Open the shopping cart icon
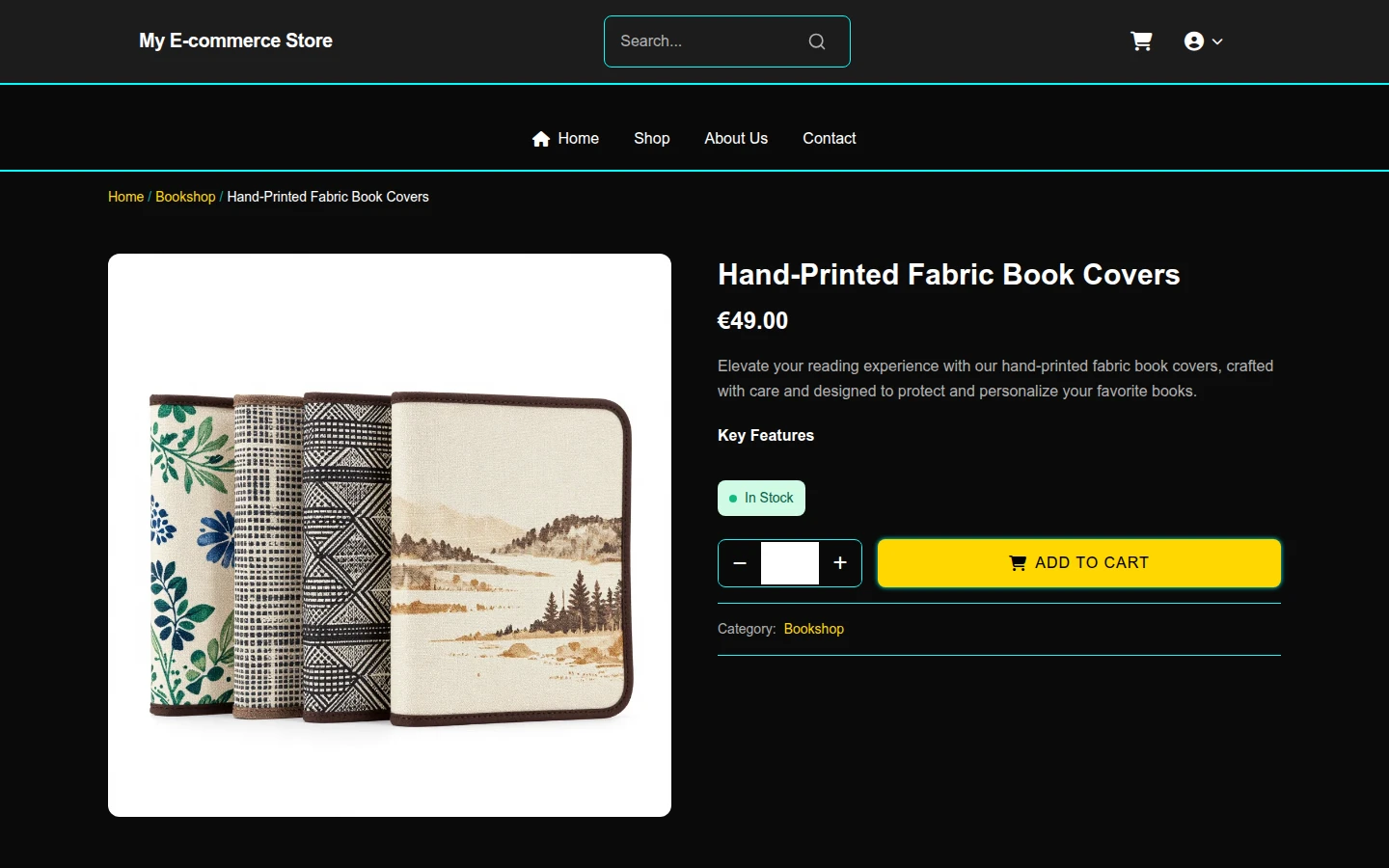The width and height of the screenshot is (1389, 868). click(x=1141, y=41)
